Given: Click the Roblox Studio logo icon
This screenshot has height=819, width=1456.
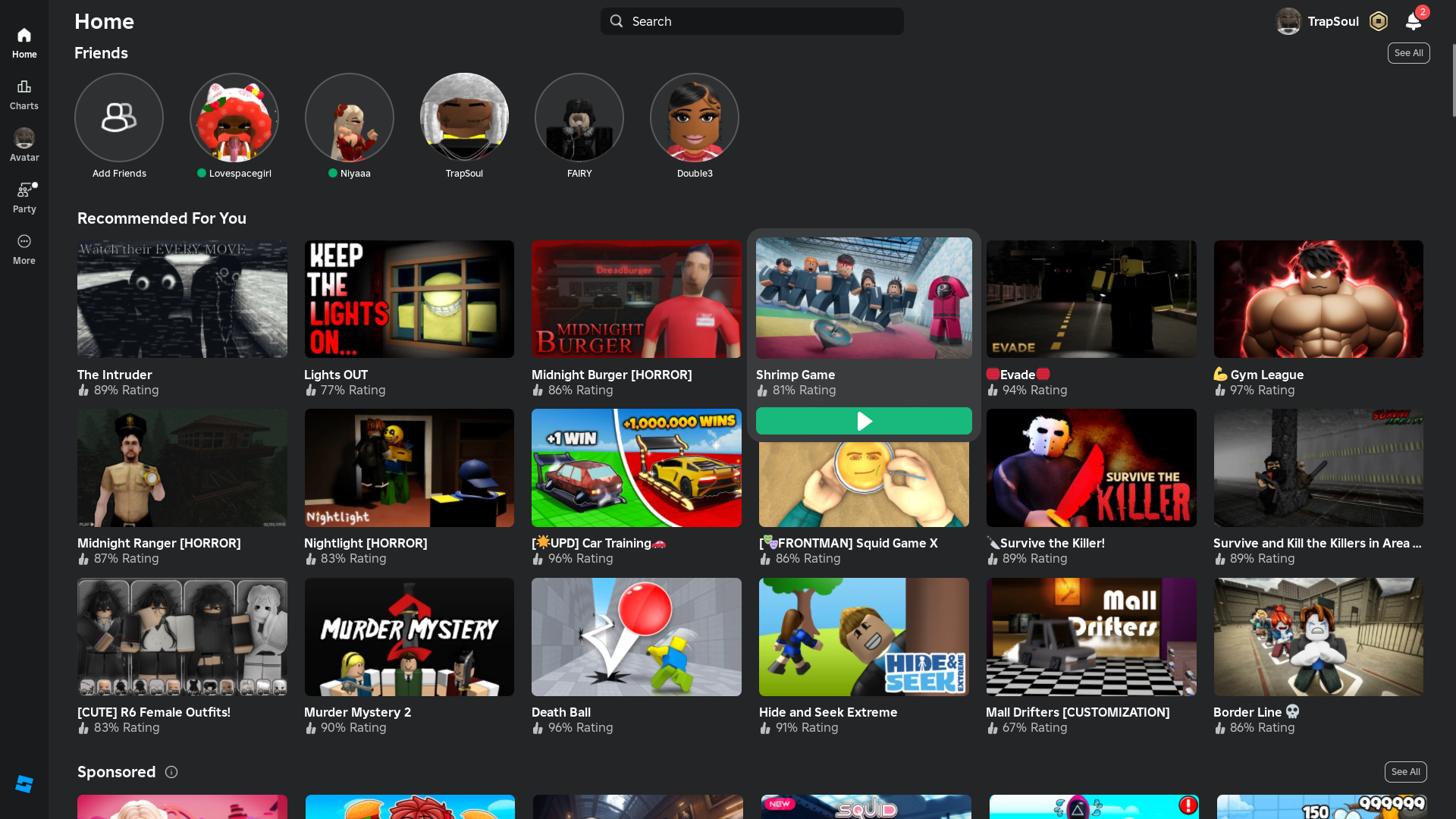Looking at the screenshot, I should coord(24,784).
